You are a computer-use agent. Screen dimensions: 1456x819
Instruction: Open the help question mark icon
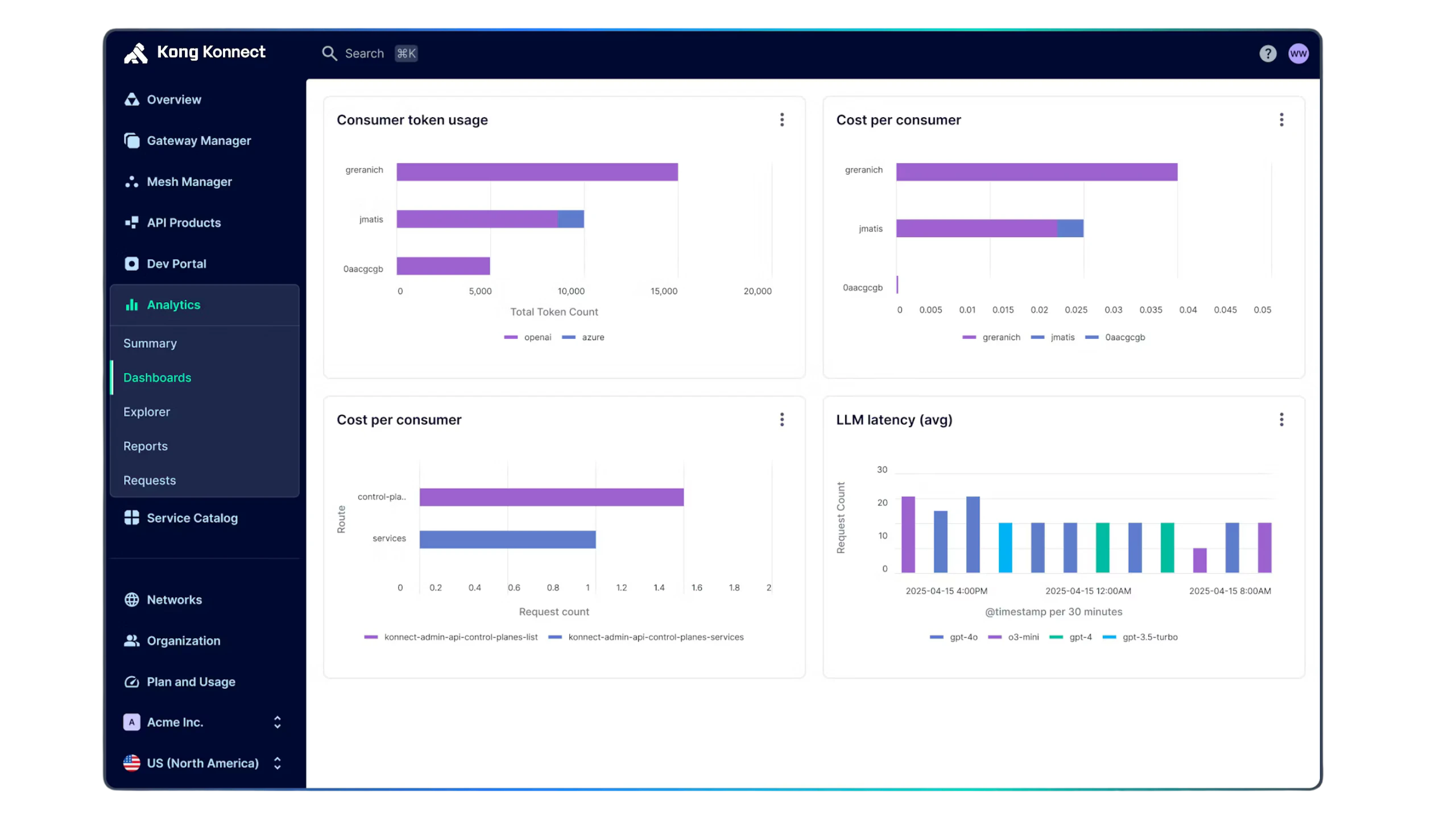click(1268, 53)
